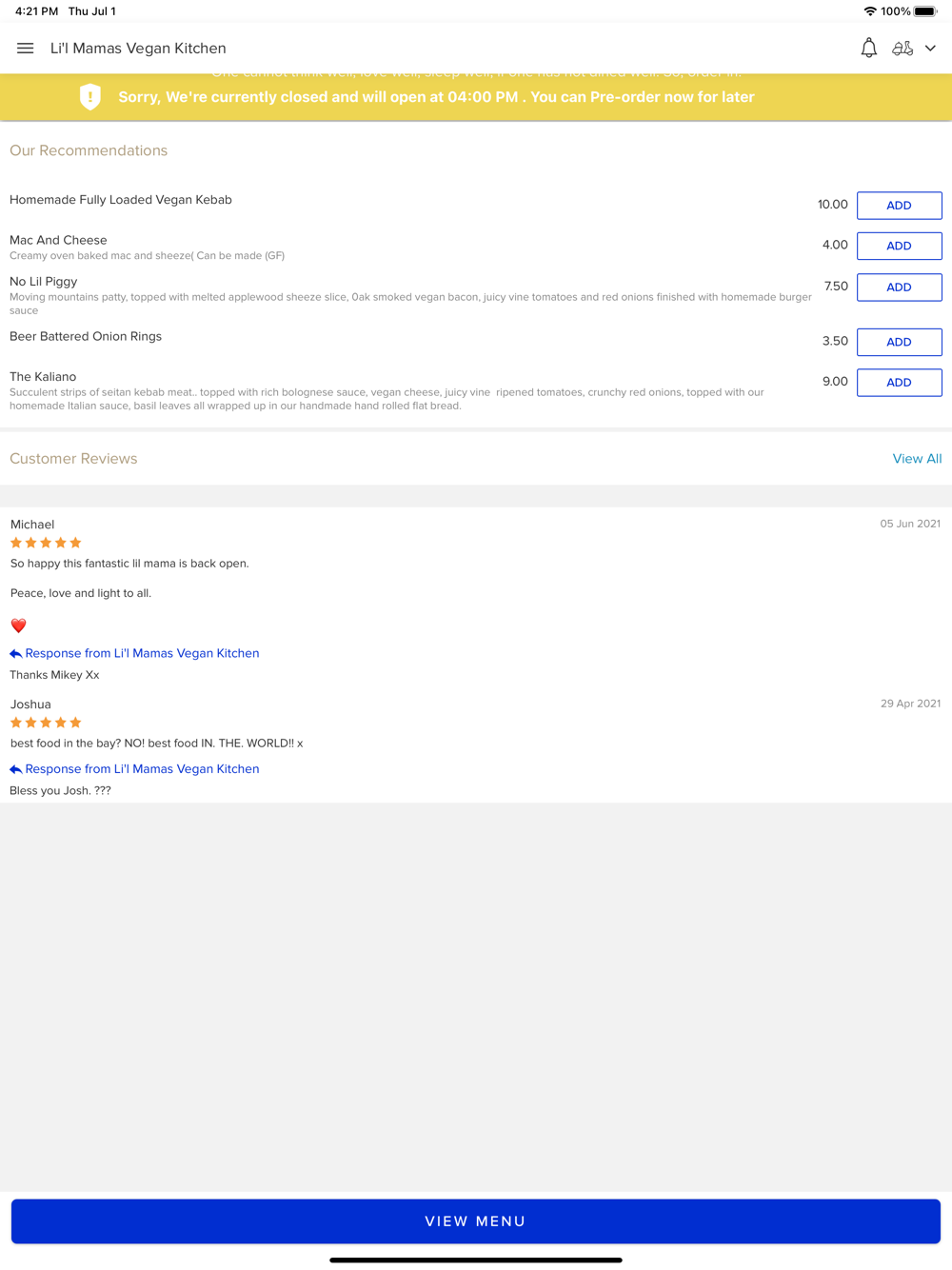
Task: Add No Lil Piggy burger
Action: point(899,288)
